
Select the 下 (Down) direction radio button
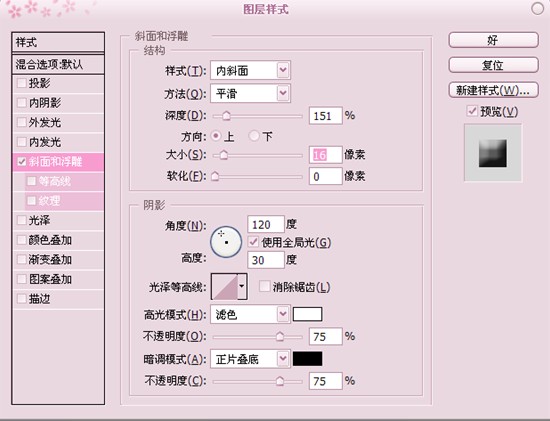(x=254, y=136)
